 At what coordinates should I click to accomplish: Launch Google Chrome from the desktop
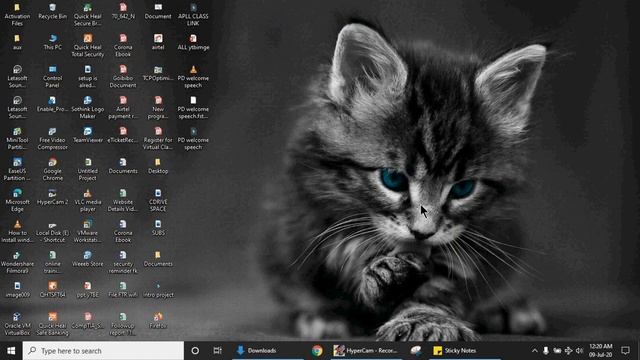click(53, 169)
